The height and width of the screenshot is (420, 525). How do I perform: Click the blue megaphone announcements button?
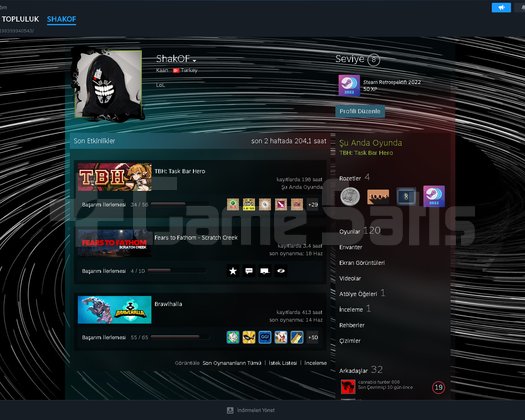tap(501, 7)
